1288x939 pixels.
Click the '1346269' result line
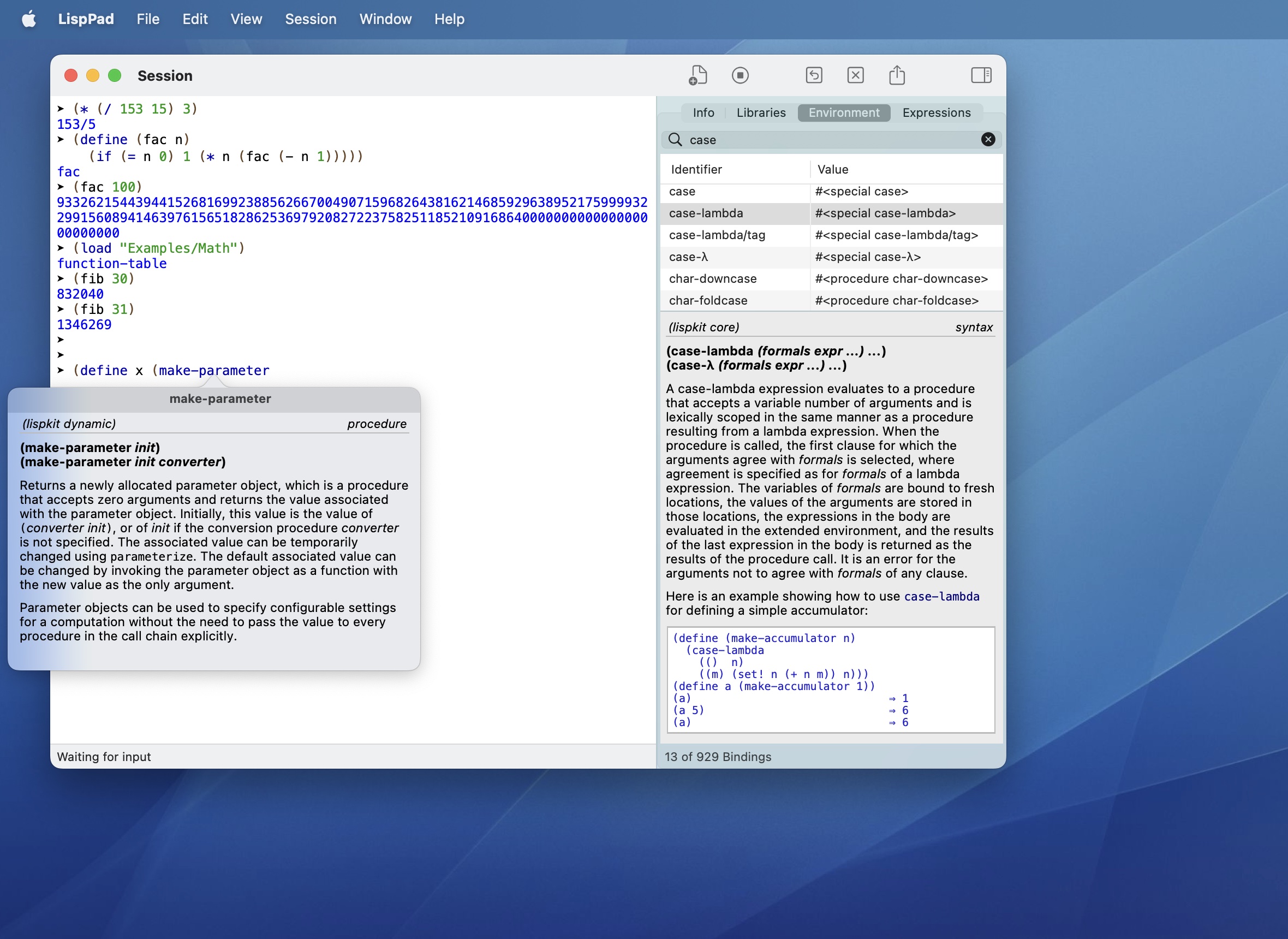pyautogui.click(x=84, y=325)
